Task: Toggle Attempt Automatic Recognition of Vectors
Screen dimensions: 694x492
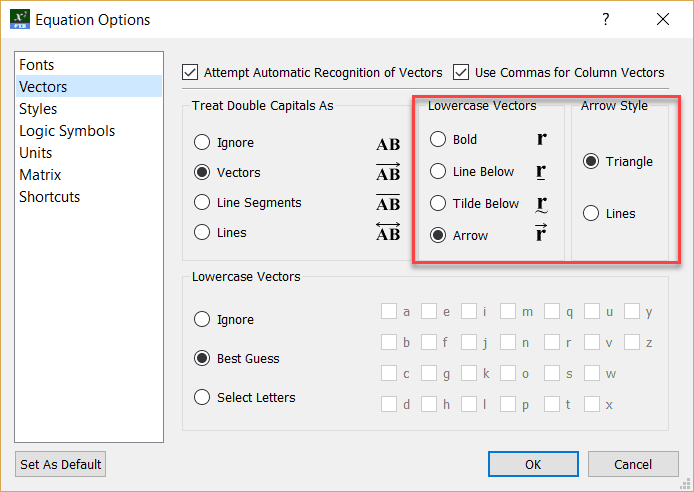Action: [191, 72]
